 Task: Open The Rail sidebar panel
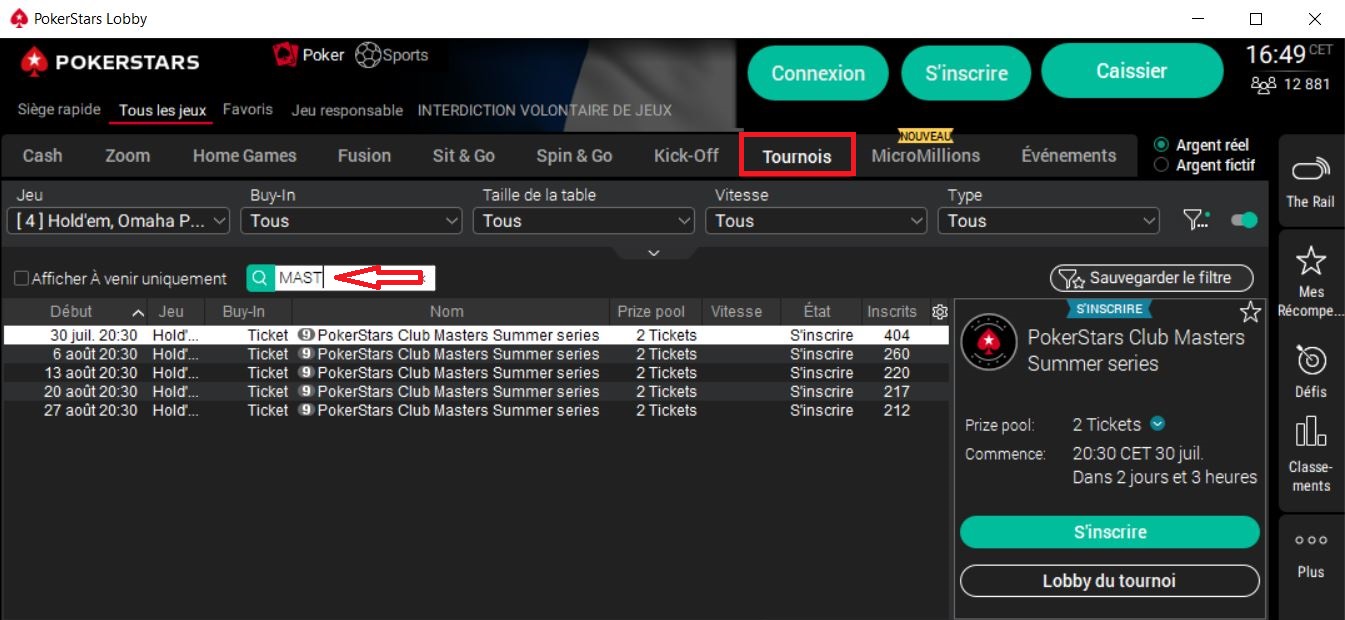(x=1310, y=181)
